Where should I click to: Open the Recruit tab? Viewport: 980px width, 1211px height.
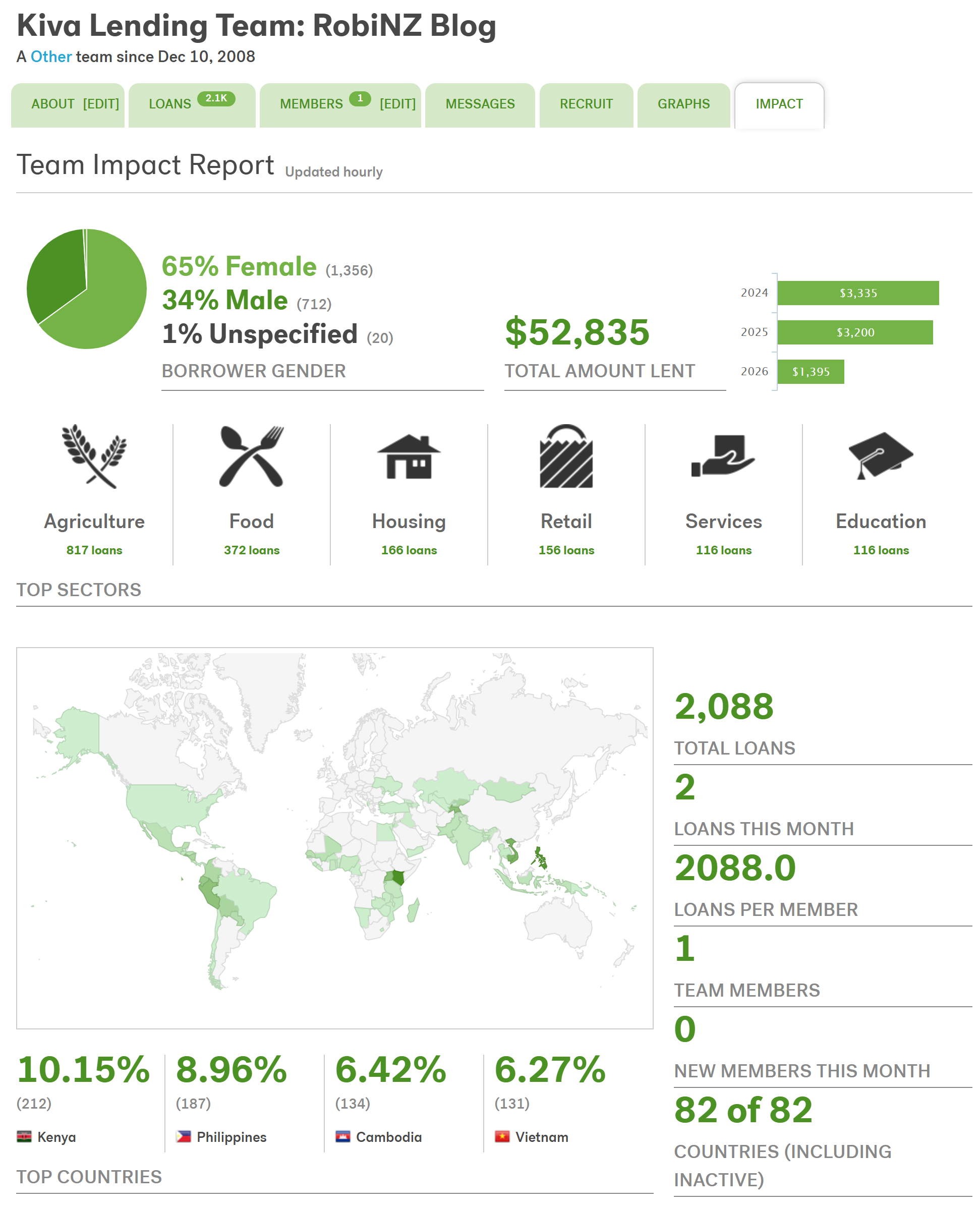coord(586,105)
